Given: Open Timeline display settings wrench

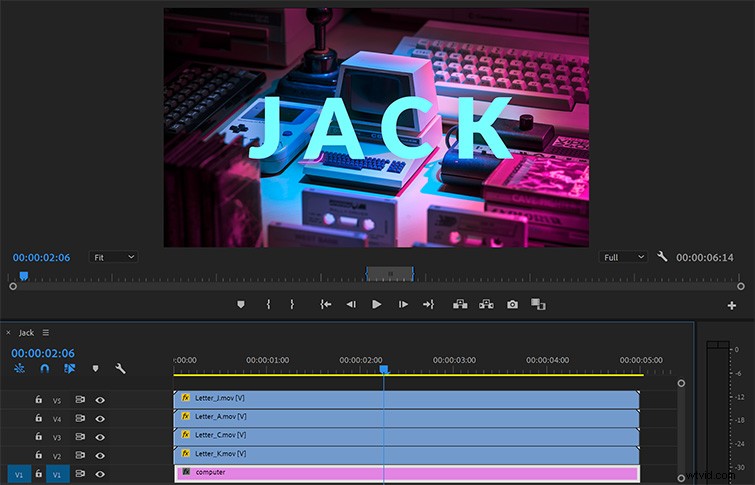Looking at the screenshot, I should coord(120,369).
